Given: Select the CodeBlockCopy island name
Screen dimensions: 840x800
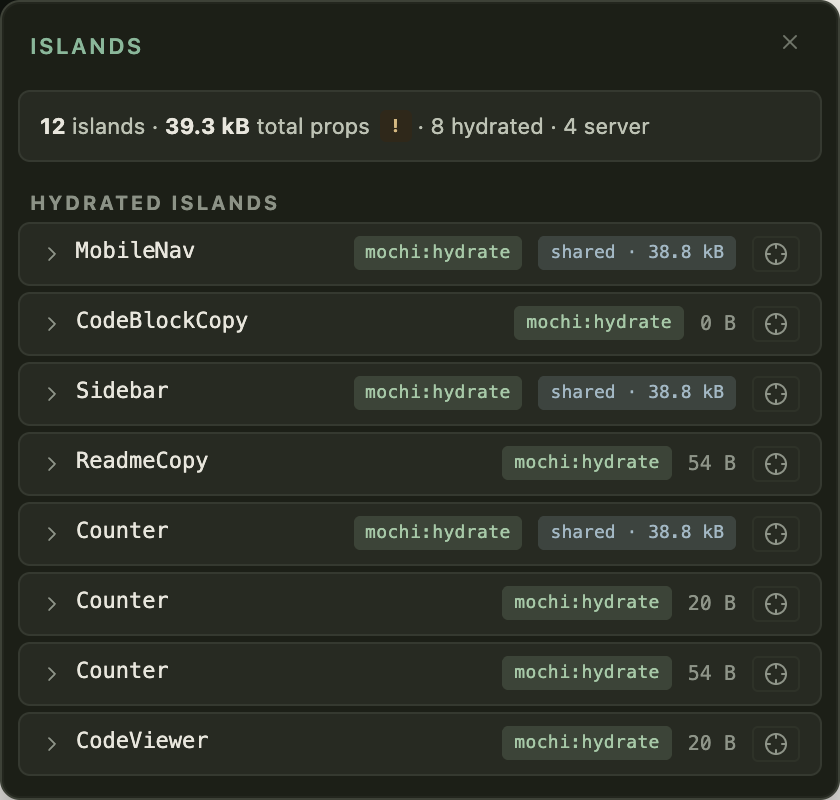Looking at the screenshot, I should point(162,322).
